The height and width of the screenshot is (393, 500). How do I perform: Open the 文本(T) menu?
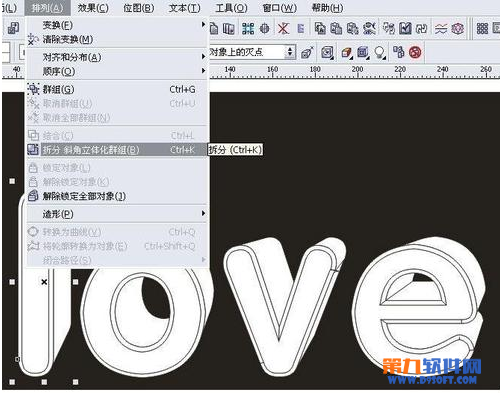[x=185, y=8]
